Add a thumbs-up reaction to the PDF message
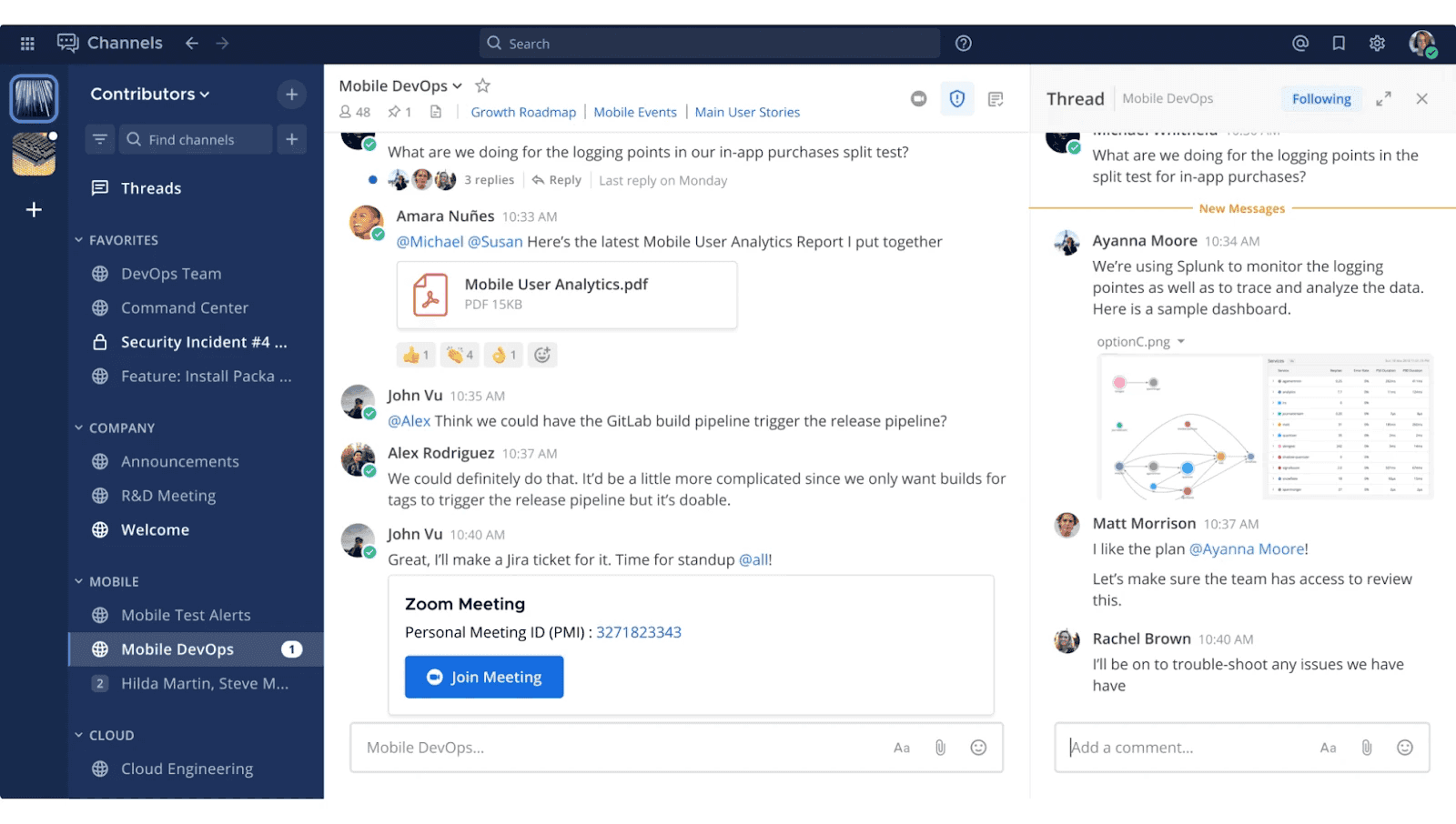 click(415, 355)
